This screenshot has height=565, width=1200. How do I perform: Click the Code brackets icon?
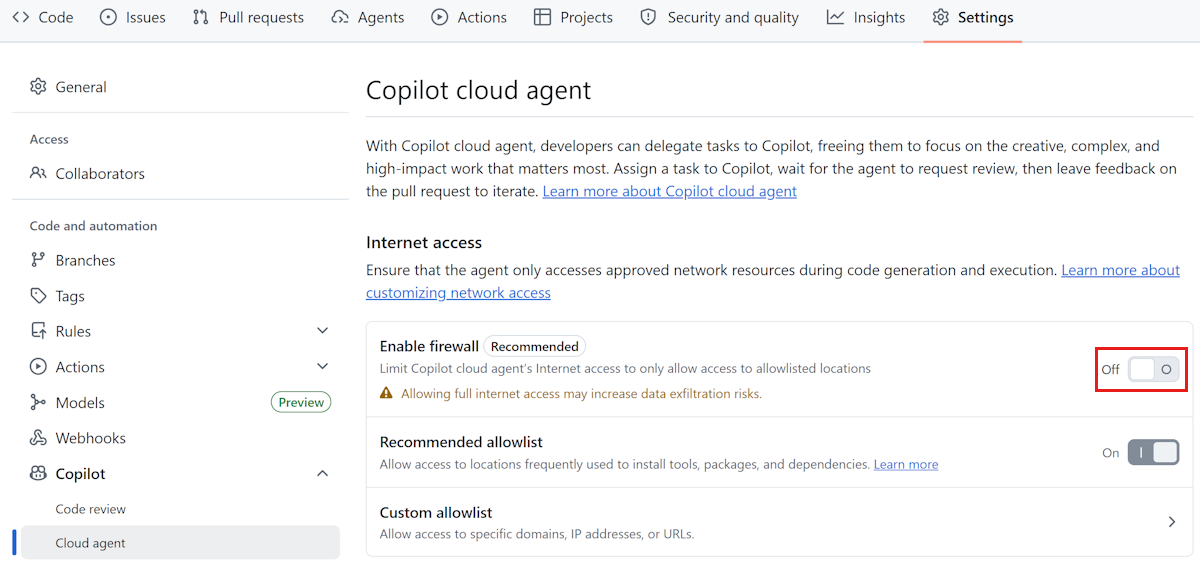pos(20,17)
